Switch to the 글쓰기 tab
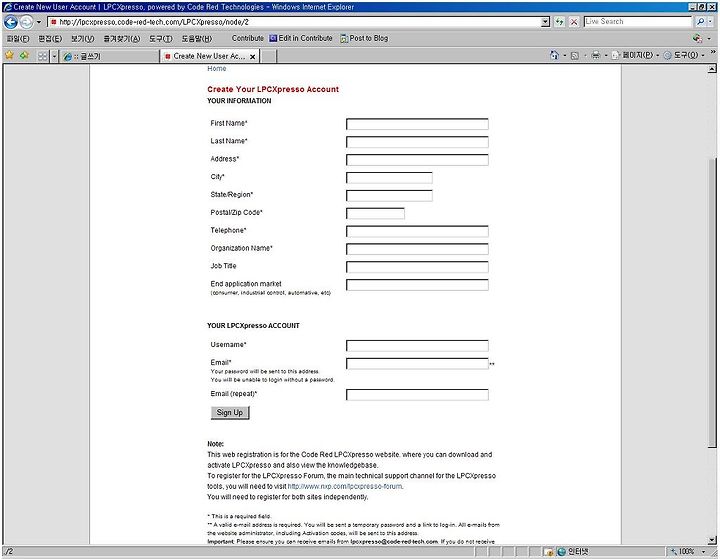 (109, 56)
